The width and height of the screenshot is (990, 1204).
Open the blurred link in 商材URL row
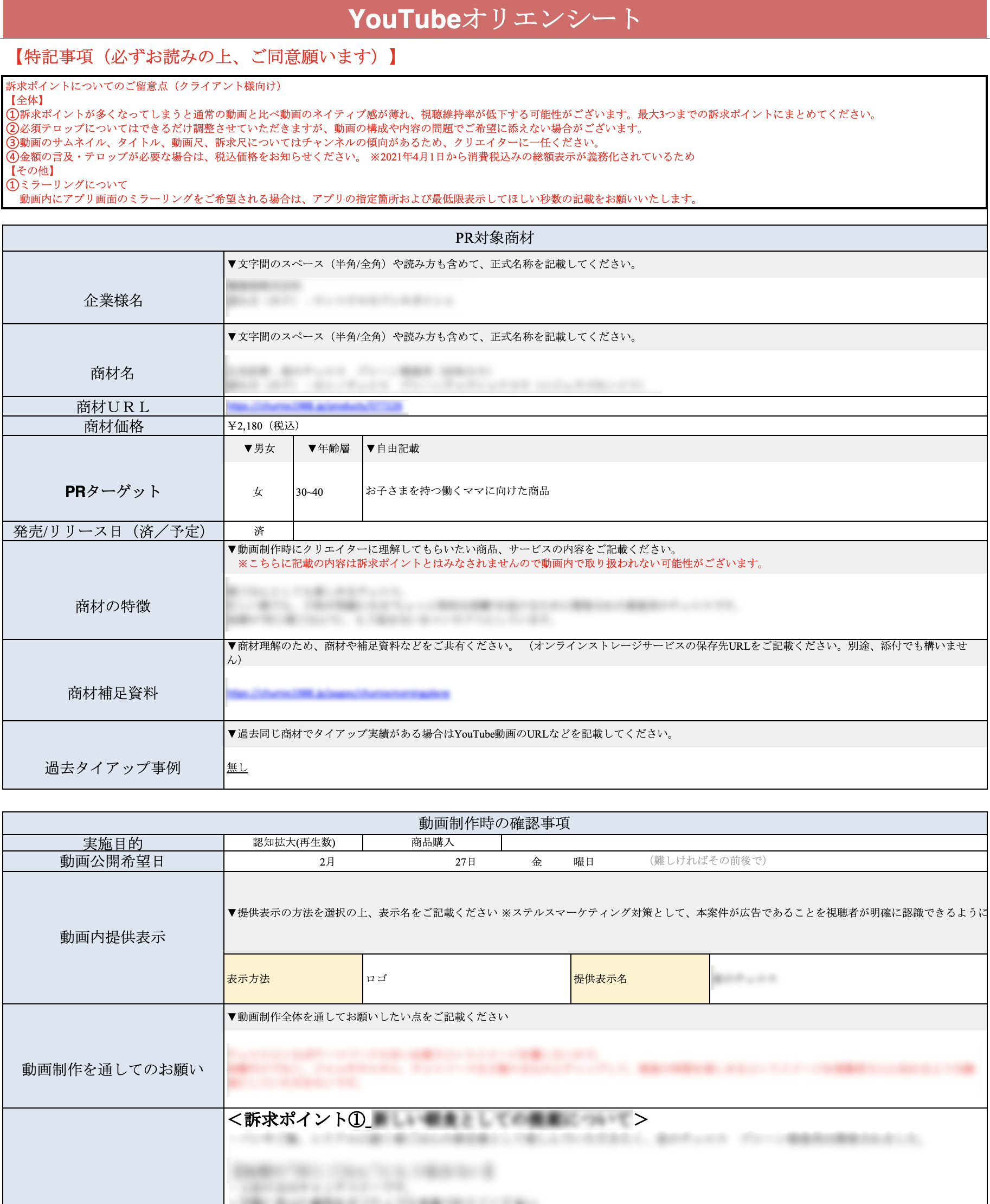click(316, 406)
